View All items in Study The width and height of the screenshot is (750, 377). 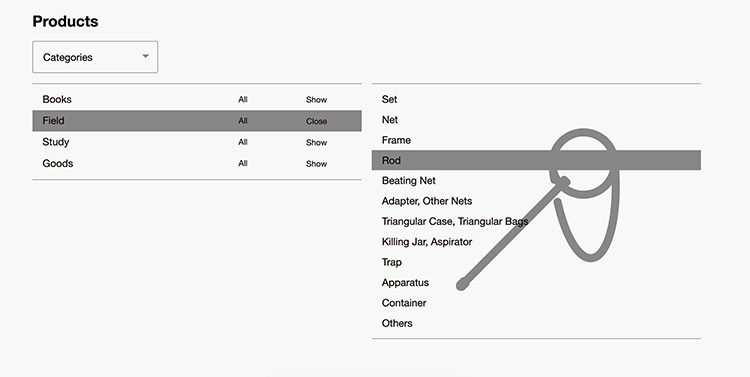(243, 142)
